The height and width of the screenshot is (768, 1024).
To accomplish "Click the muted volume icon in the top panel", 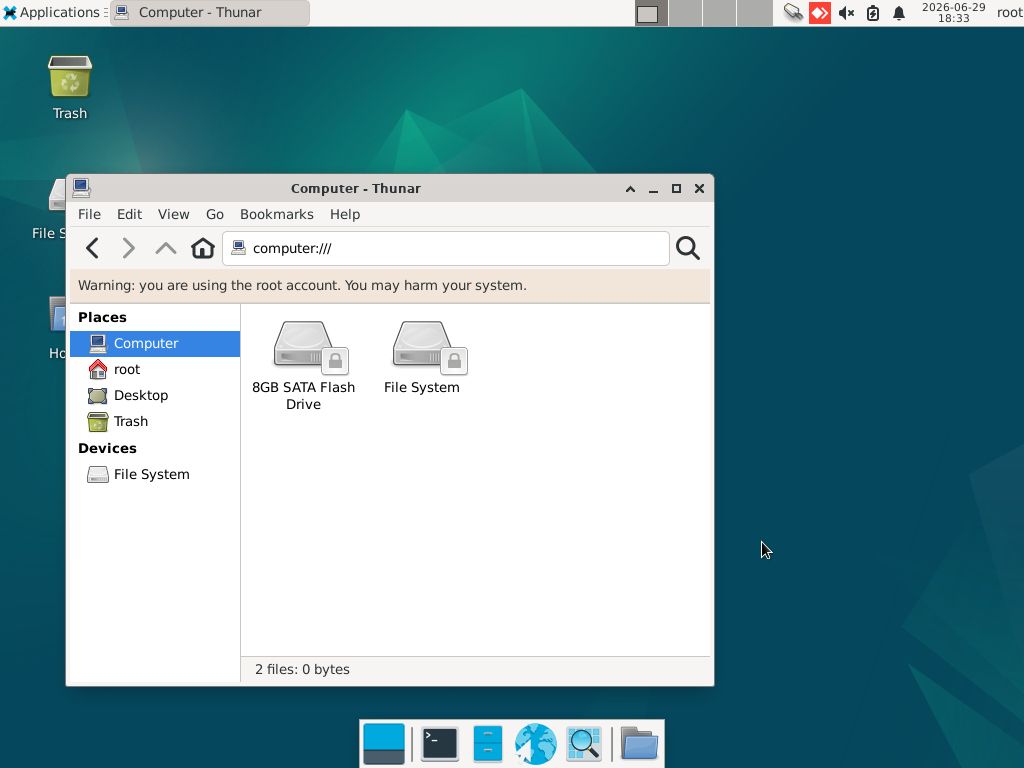I will pos(846,13).
